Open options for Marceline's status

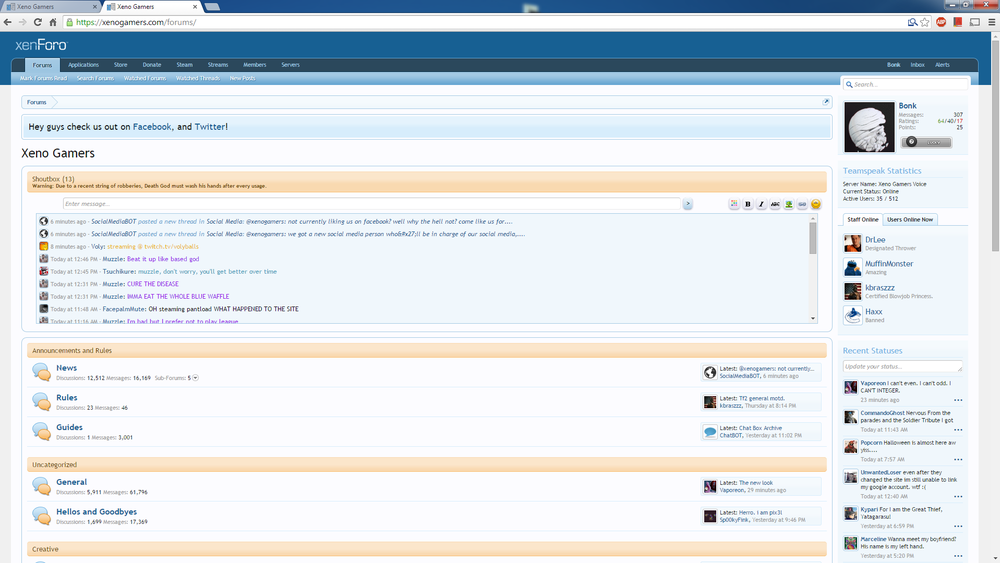pyautogui.click(x=958, y=556)
